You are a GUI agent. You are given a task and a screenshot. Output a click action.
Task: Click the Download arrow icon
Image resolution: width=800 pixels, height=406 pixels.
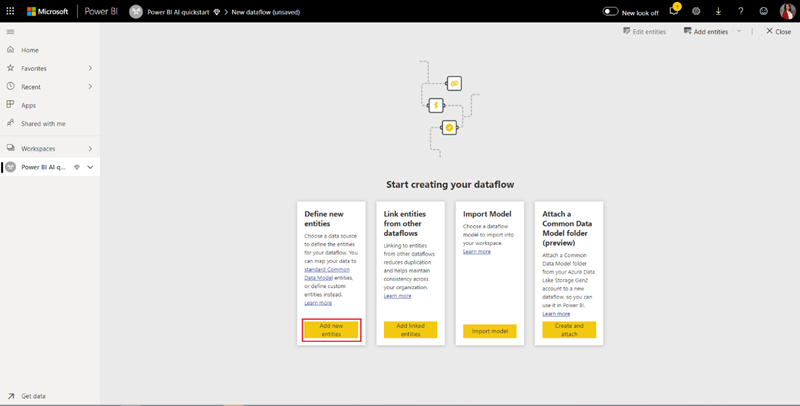point(718,11)
